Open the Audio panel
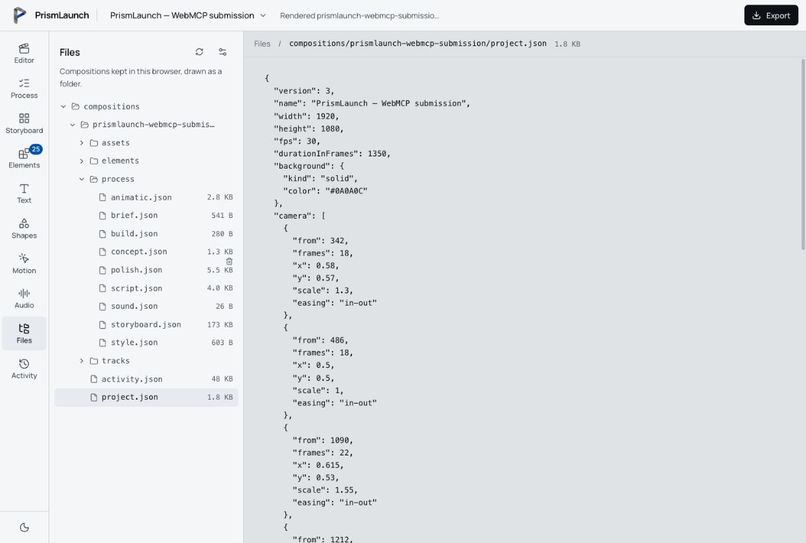The image size is (806, 543). [x=24, y=298]
